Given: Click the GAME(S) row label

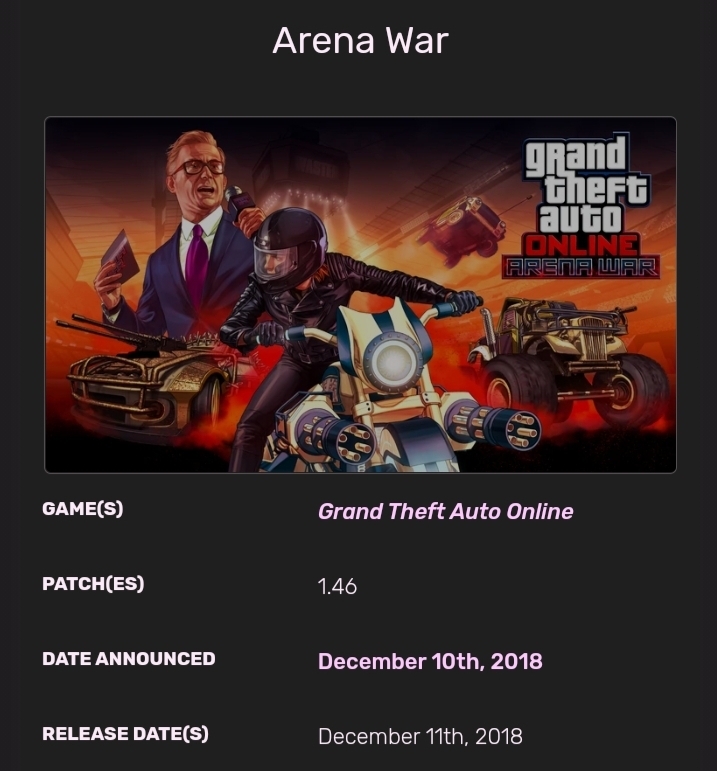Looking at the screenshot, I should click(83, 509).
